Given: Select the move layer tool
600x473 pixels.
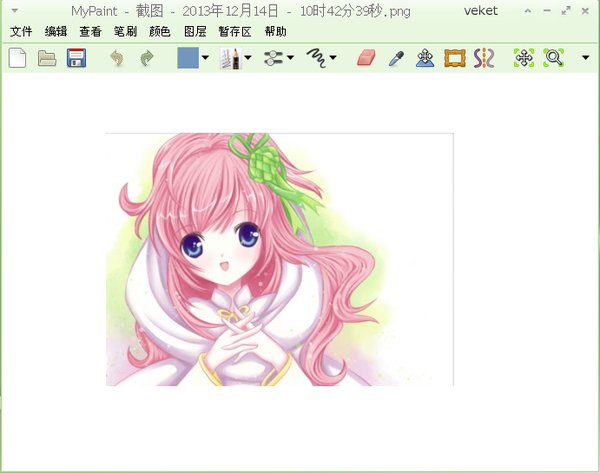Looking at the screenshot, I should pos(425,58).
